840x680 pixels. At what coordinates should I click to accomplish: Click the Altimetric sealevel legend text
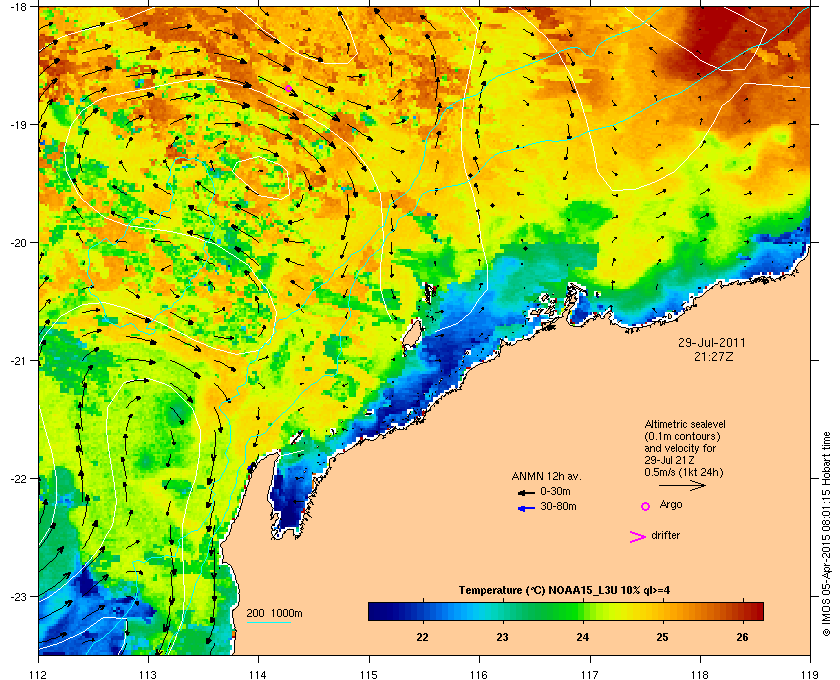click(685, 424)
